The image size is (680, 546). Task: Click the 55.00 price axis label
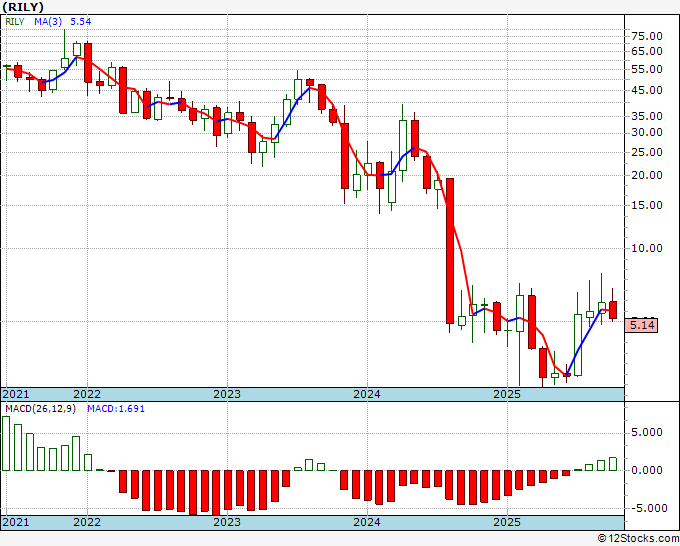tap(647, 69)
